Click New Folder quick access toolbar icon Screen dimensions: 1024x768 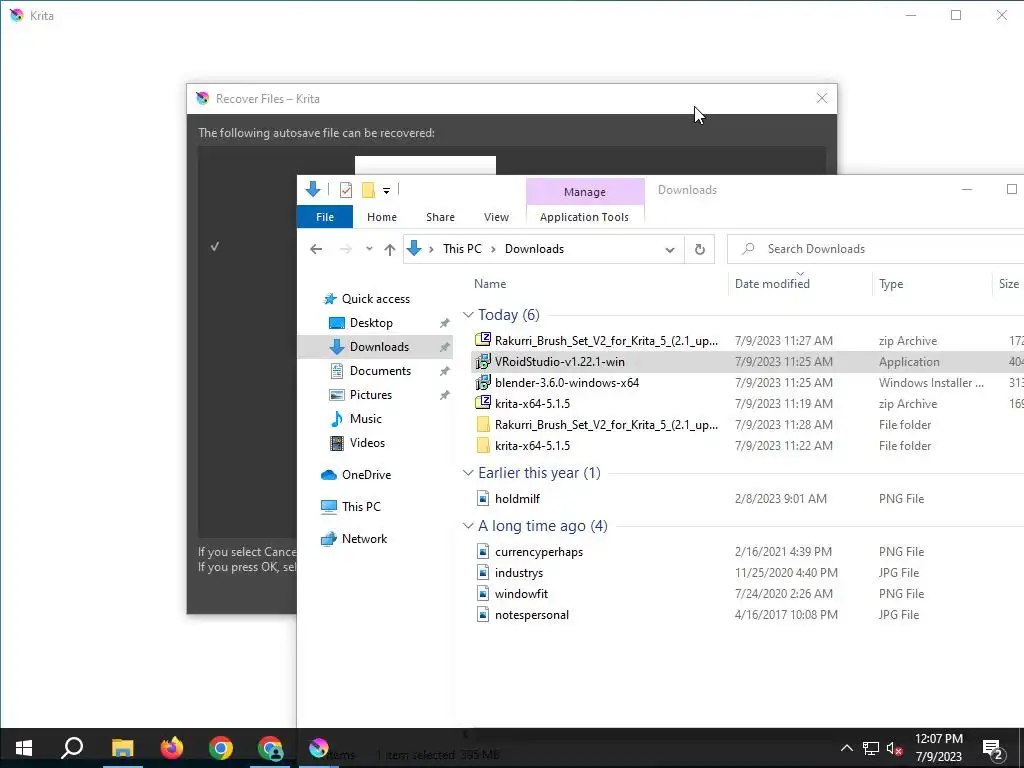pyautogui.click(x=368, y=190)
